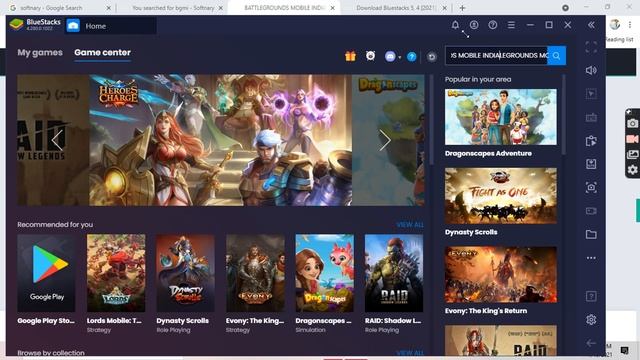Open the three dots more options in side toolbar
The height and width of the screenshot is (360, 640).
coord(591,258)
